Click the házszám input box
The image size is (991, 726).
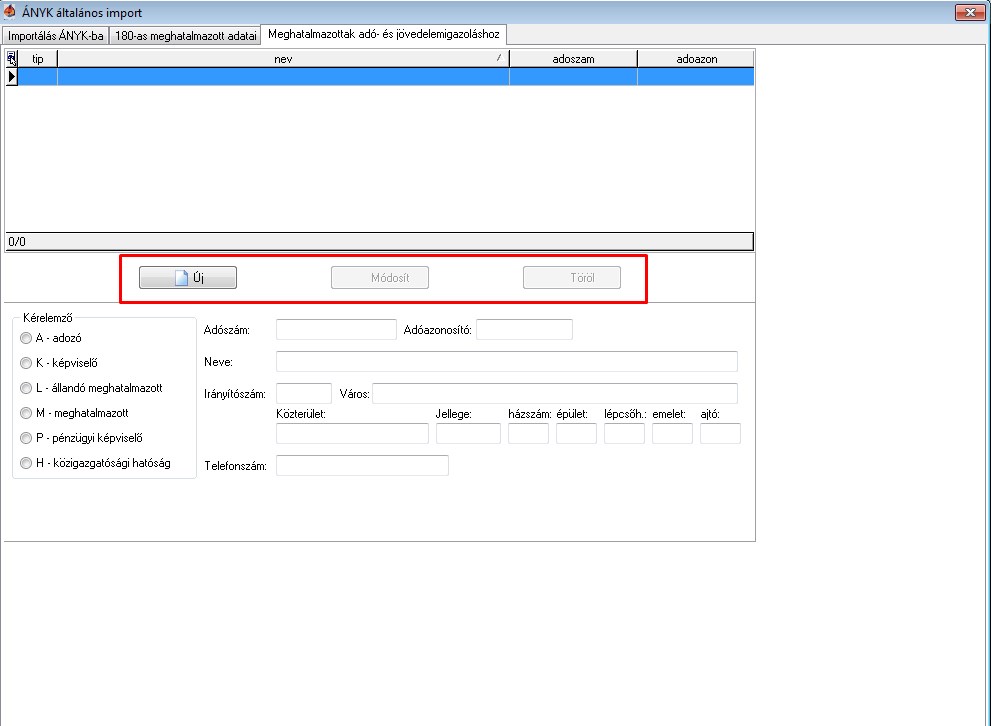(528, 433)
